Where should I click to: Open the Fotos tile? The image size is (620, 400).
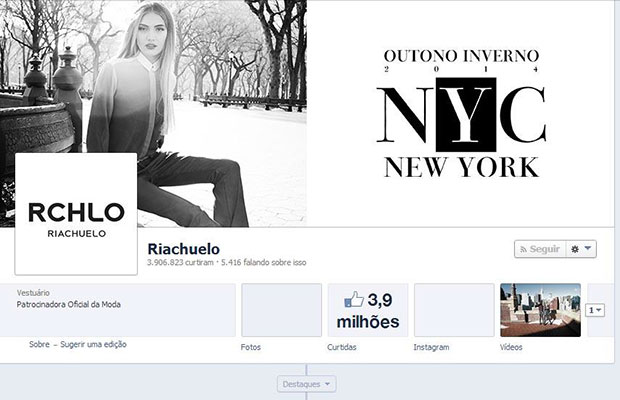pos(282,310)
